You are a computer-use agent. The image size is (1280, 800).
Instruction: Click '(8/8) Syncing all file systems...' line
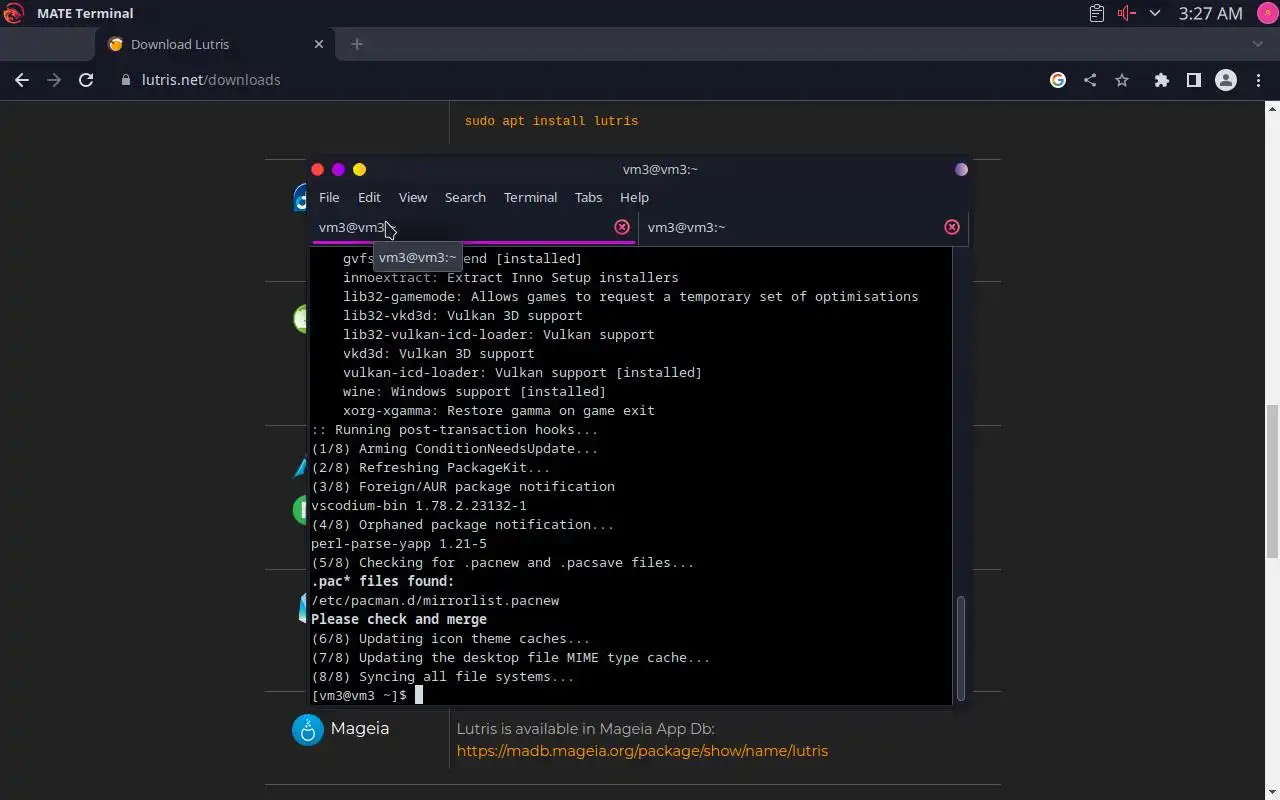[443, 677]
